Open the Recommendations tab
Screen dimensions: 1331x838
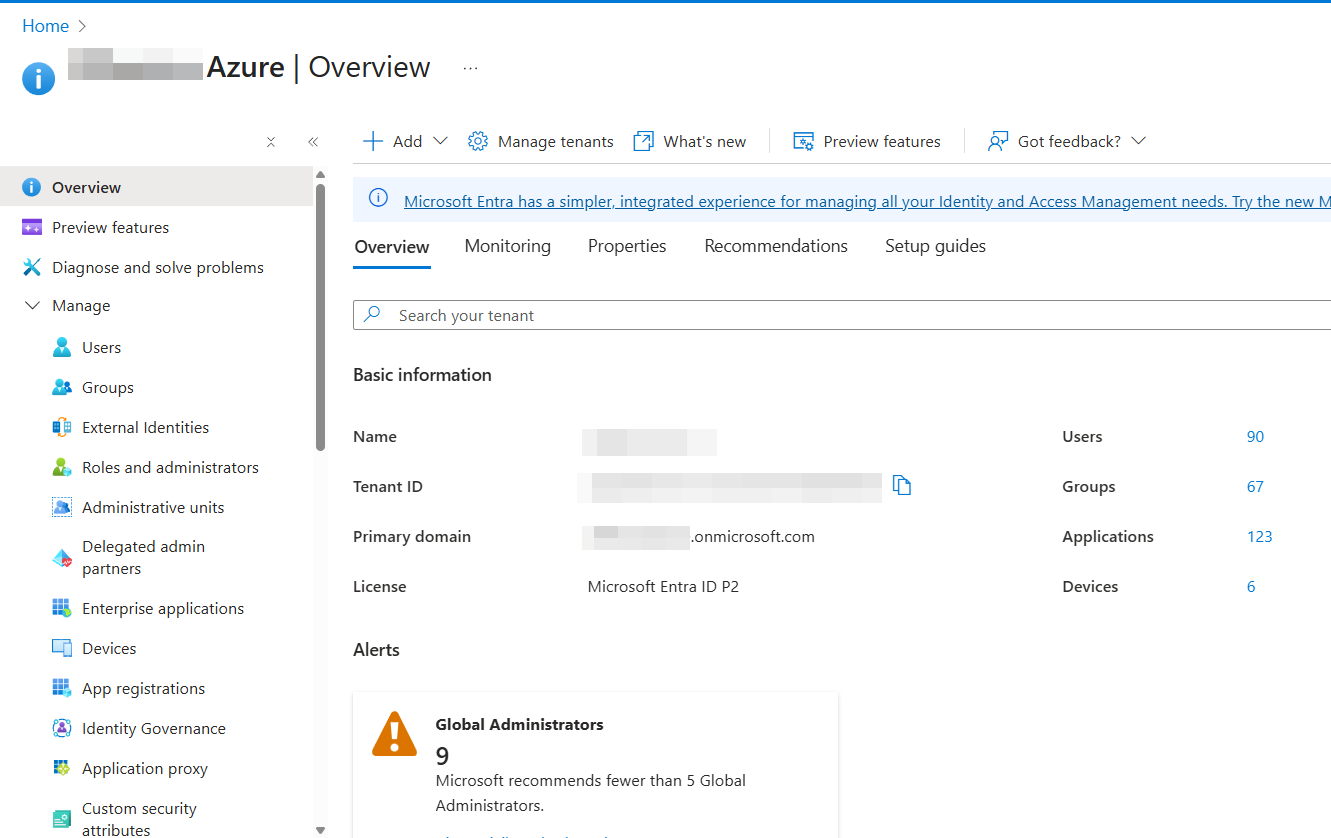point(776,246)
